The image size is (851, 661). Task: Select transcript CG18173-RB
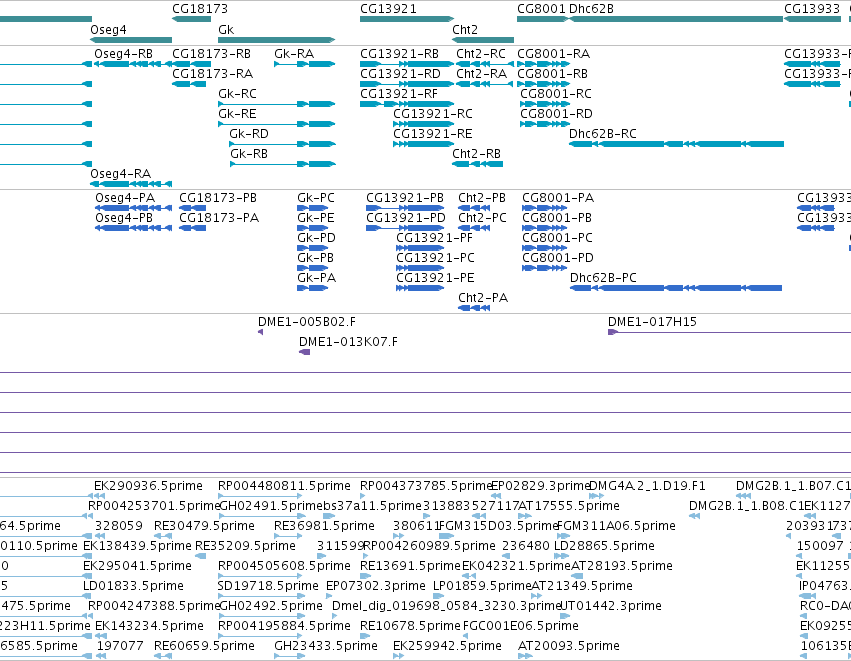click(192, 64)
